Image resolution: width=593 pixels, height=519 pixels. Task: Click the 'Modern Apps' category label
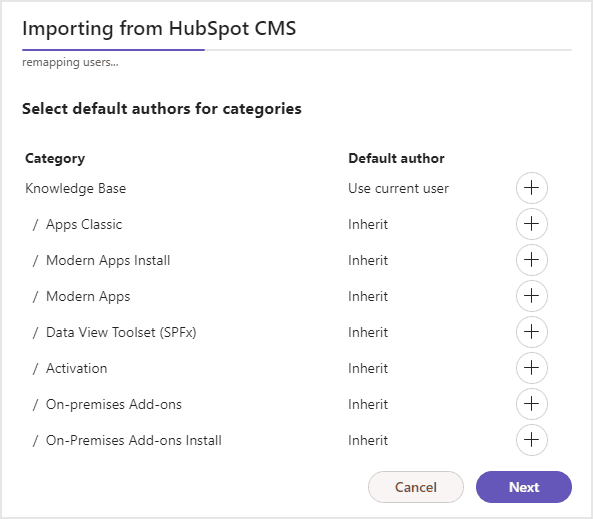pos(88,297)
